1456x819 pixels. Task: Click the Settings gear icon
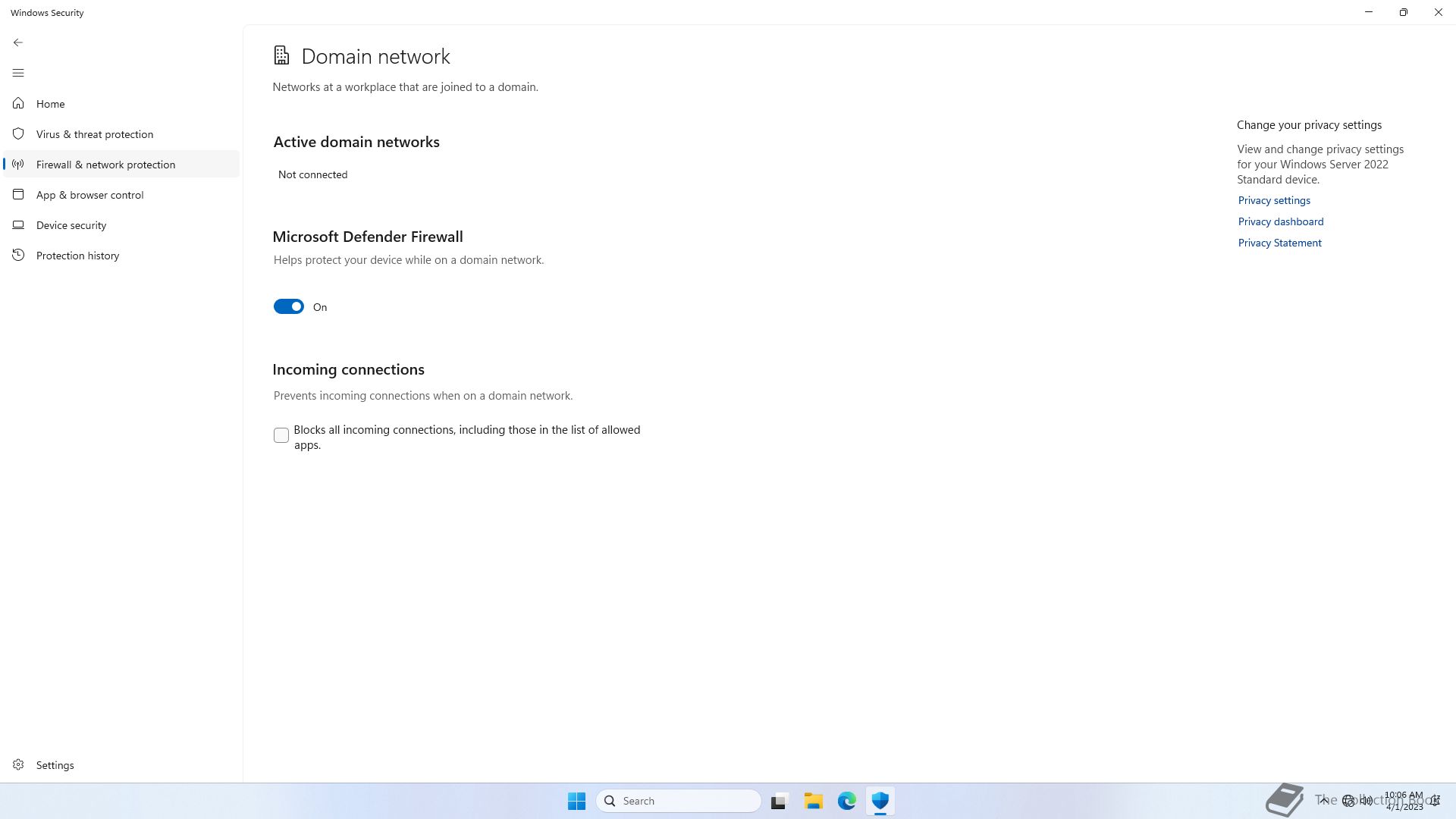18,764
